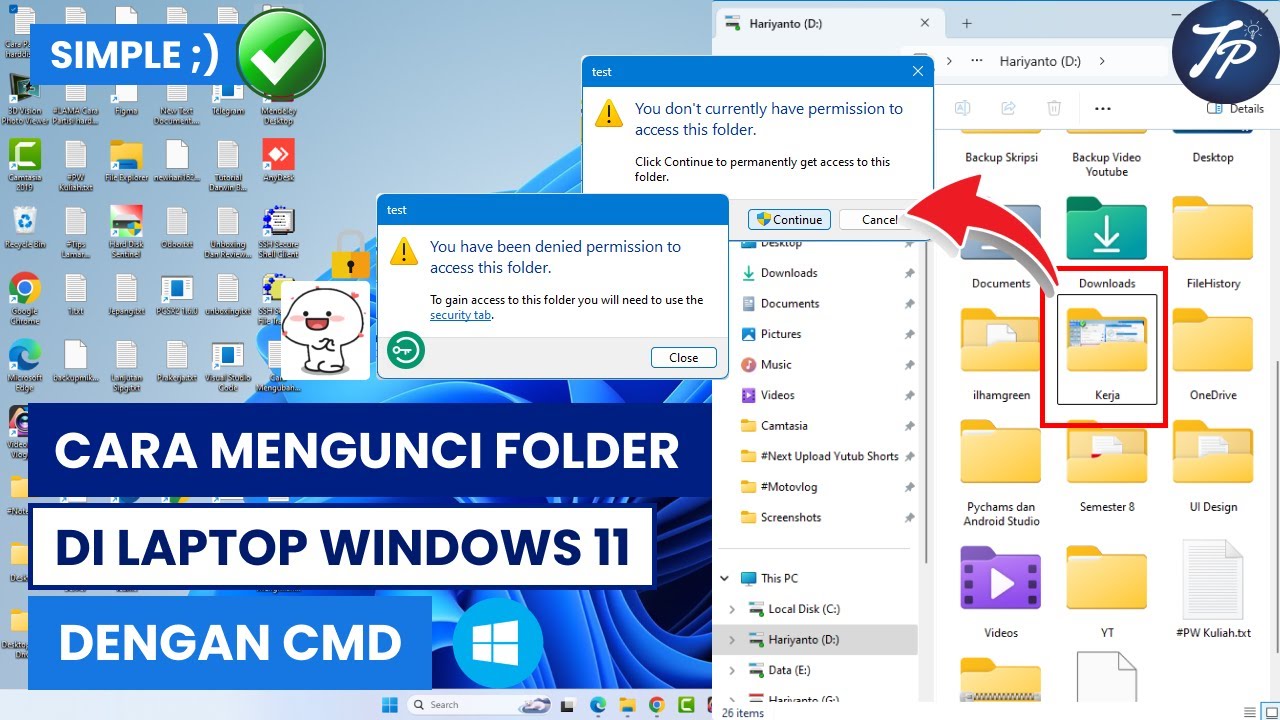Select the Hariyanto (D:) Explorer tab

[826, 24]
